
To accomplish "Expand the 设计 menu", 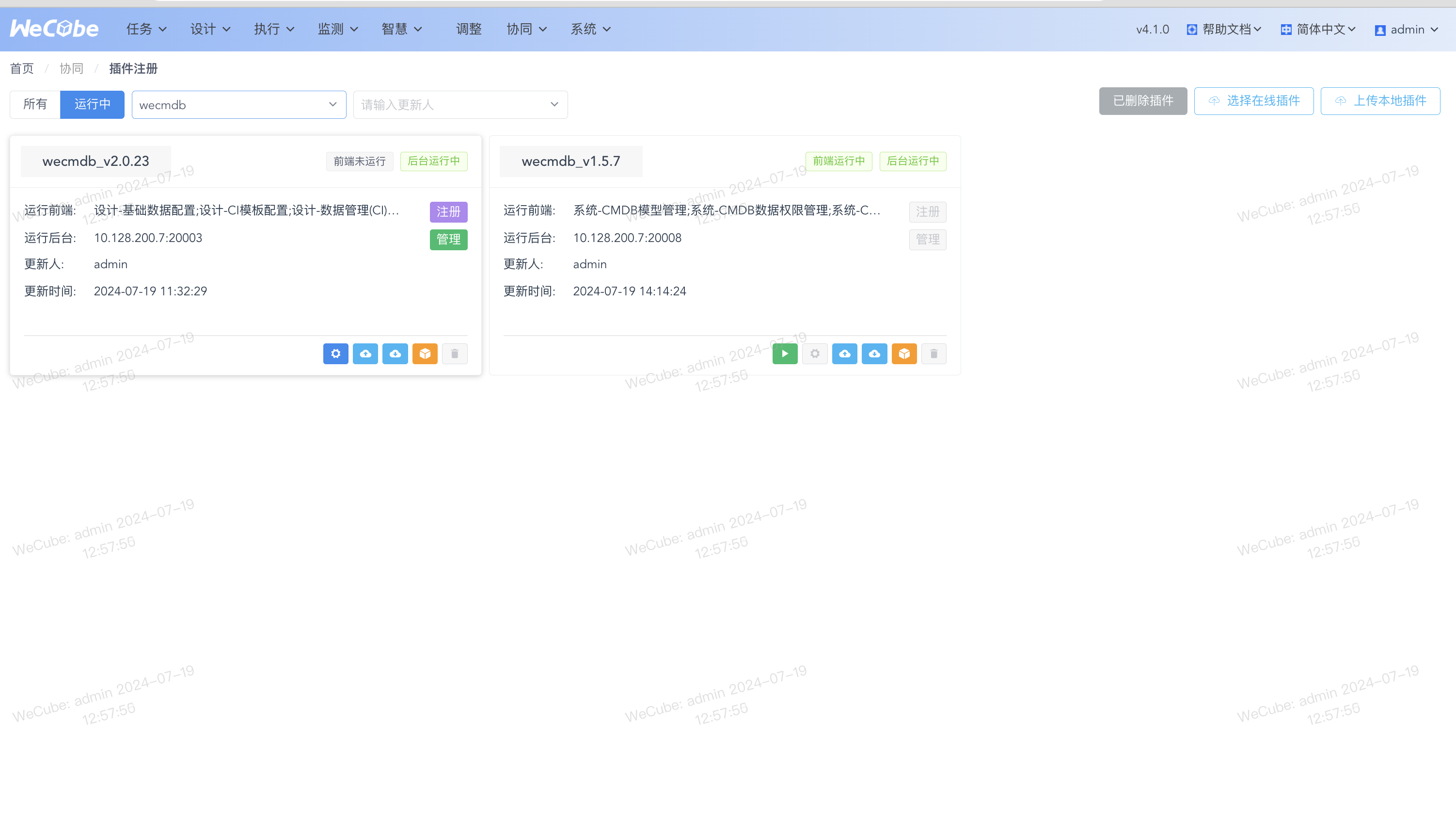I will point(210,29).
